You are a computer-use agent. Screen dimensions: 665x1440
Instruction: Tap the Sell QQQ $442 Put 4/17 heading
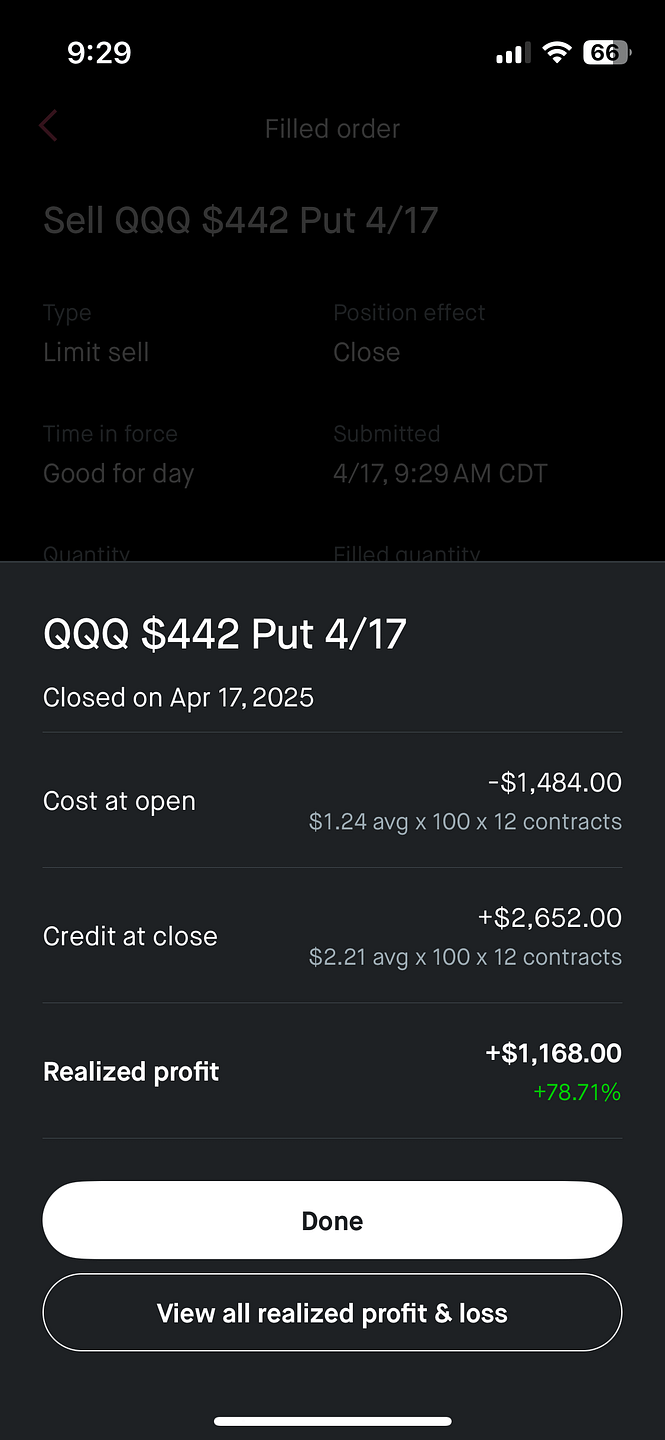tap(241, 220)
